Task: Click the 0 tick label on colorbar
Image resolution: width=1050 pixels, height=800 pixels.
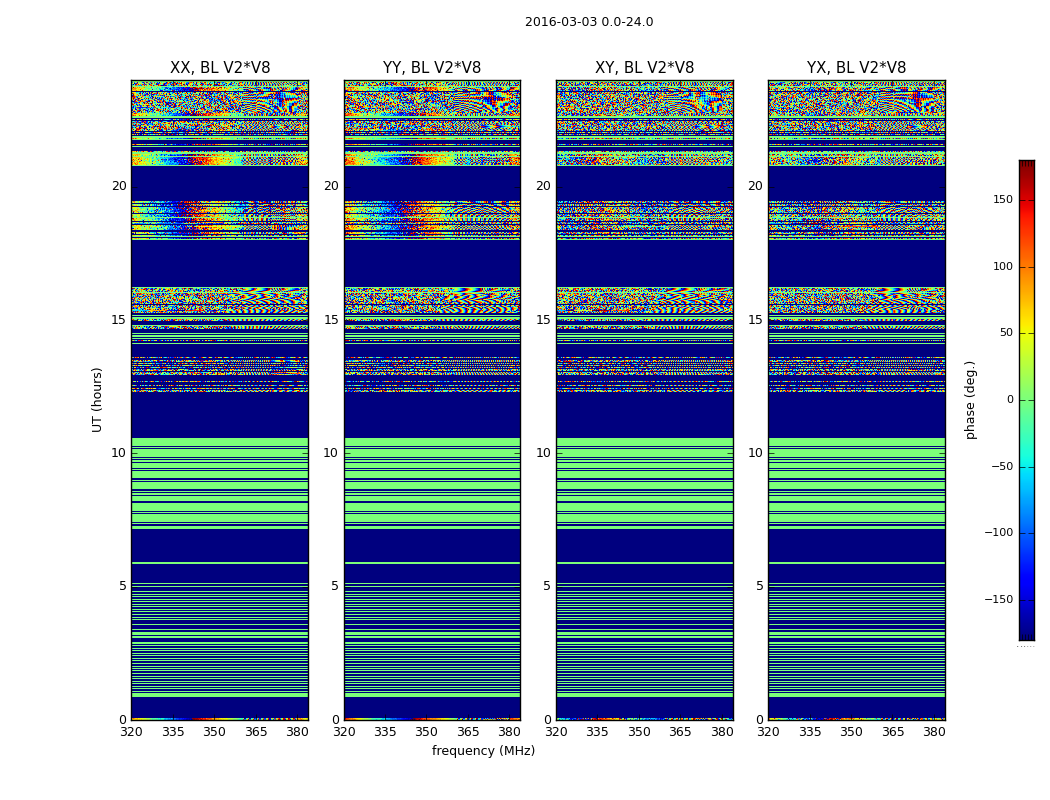Action: click(1009, 400)
